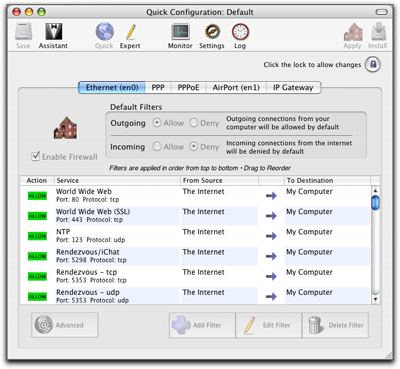The height and width of the screenshot is (369, 400).
Task: Click the Advanced button
Action: [65, 325]
